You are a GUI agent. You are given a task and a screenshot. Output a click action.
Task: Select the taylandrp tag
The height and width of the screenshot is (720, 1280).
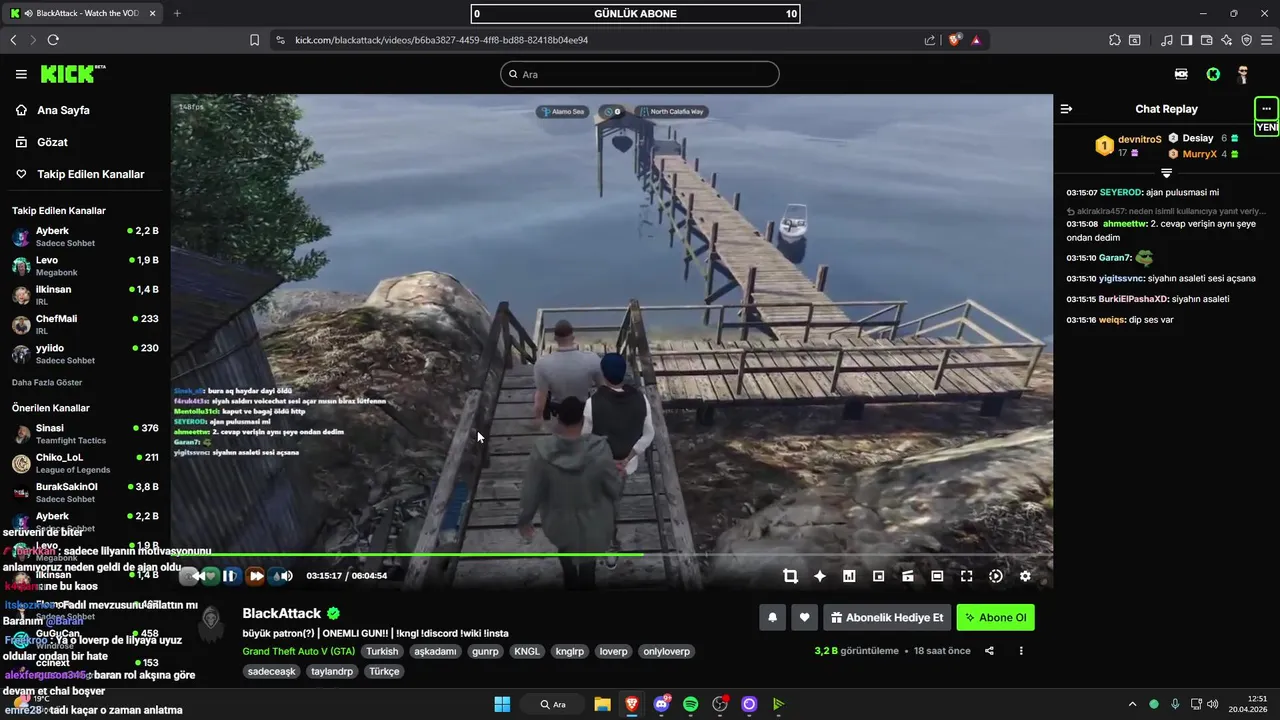point(332,671)
